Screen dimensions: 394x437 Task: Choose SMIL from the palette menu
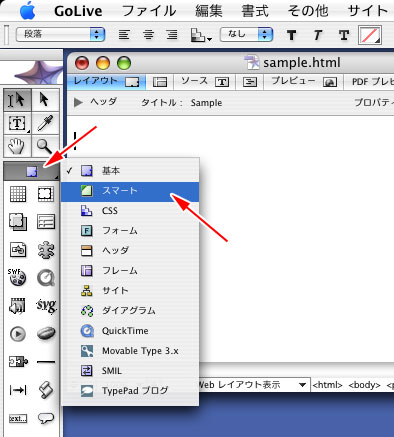(130, 371)
